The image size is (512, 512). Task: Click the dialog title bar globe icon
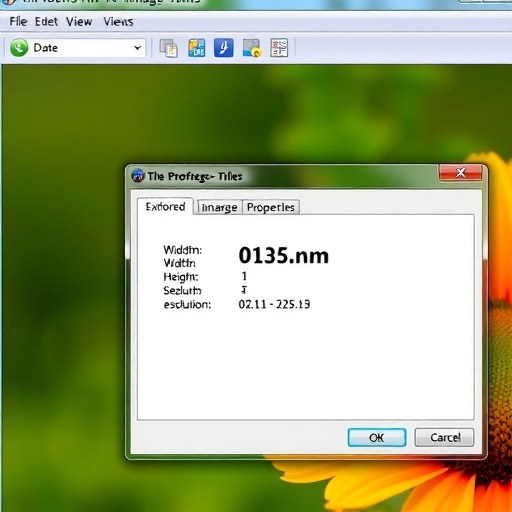tap(138, 175)
